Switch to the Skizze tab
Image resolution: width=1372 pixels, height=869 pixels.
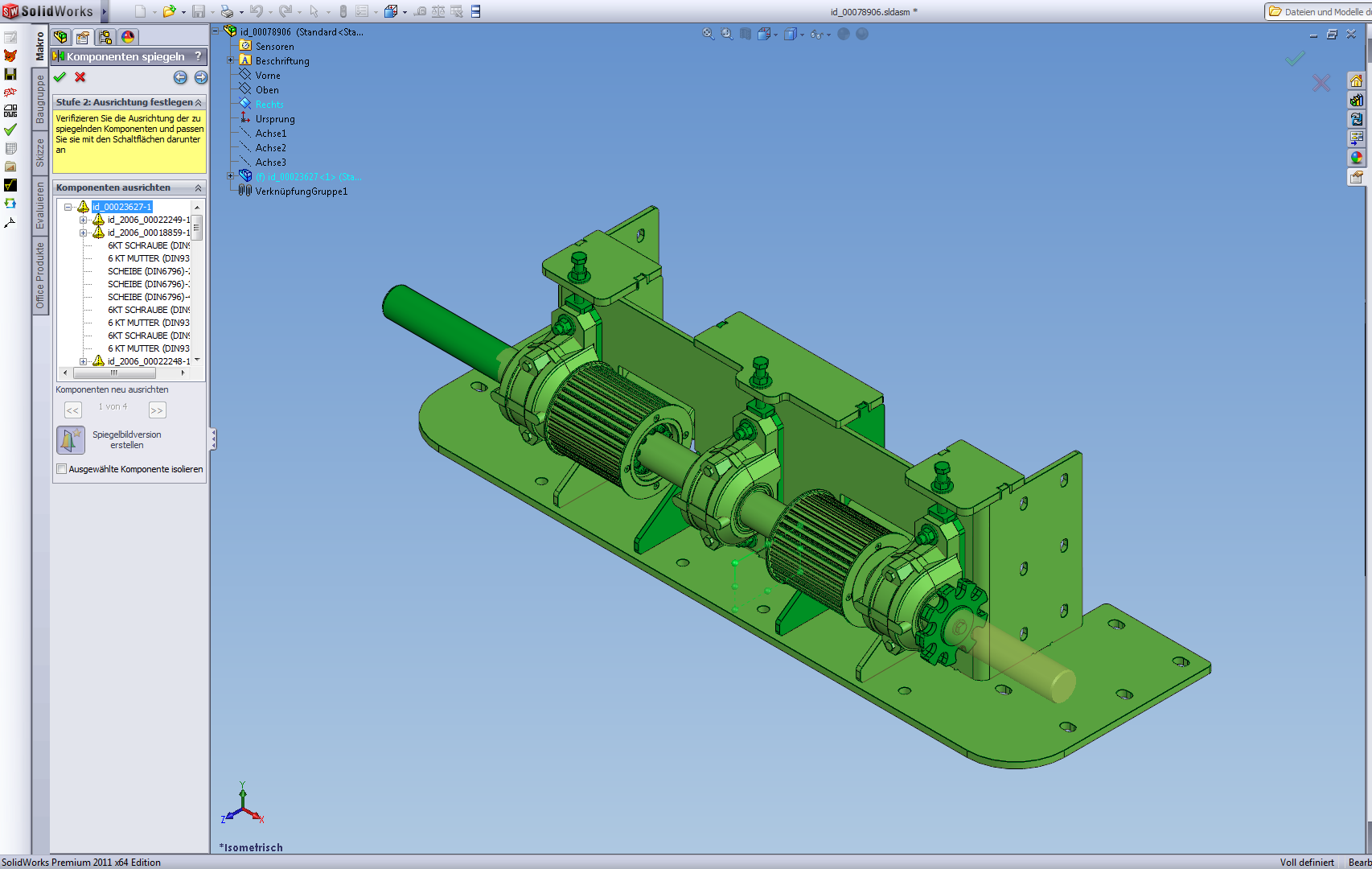tap(40, 153)
